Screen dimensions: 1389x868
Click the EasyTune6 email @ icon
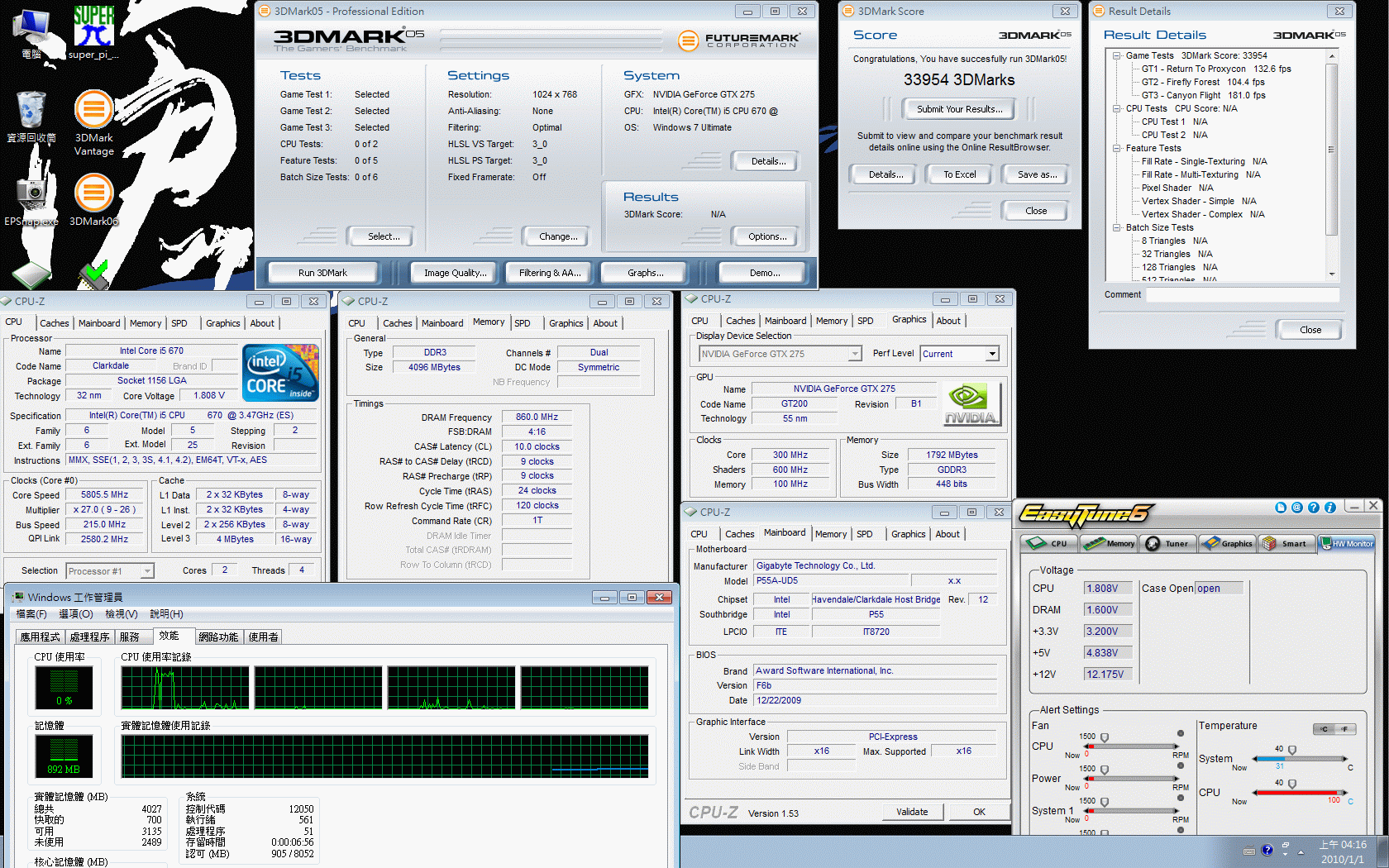pos(1296,508)
